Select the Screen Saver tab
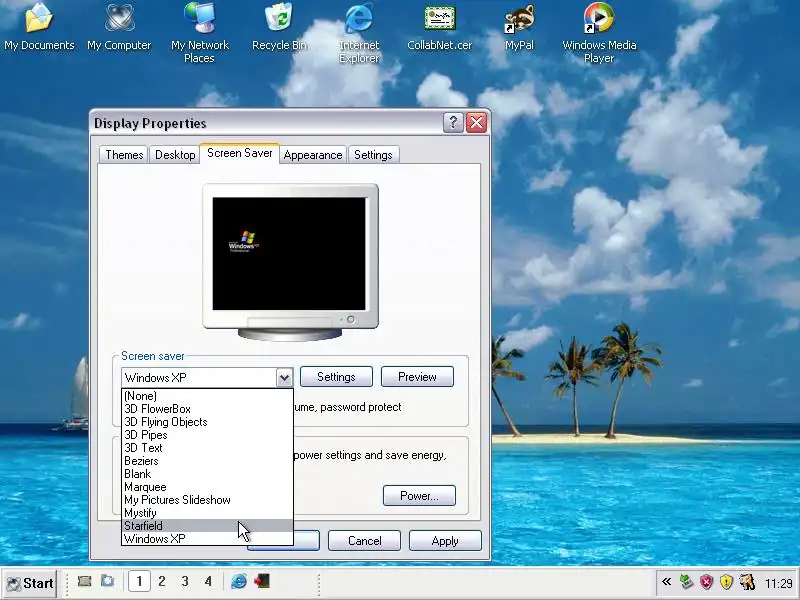 (x=239, y=154)
